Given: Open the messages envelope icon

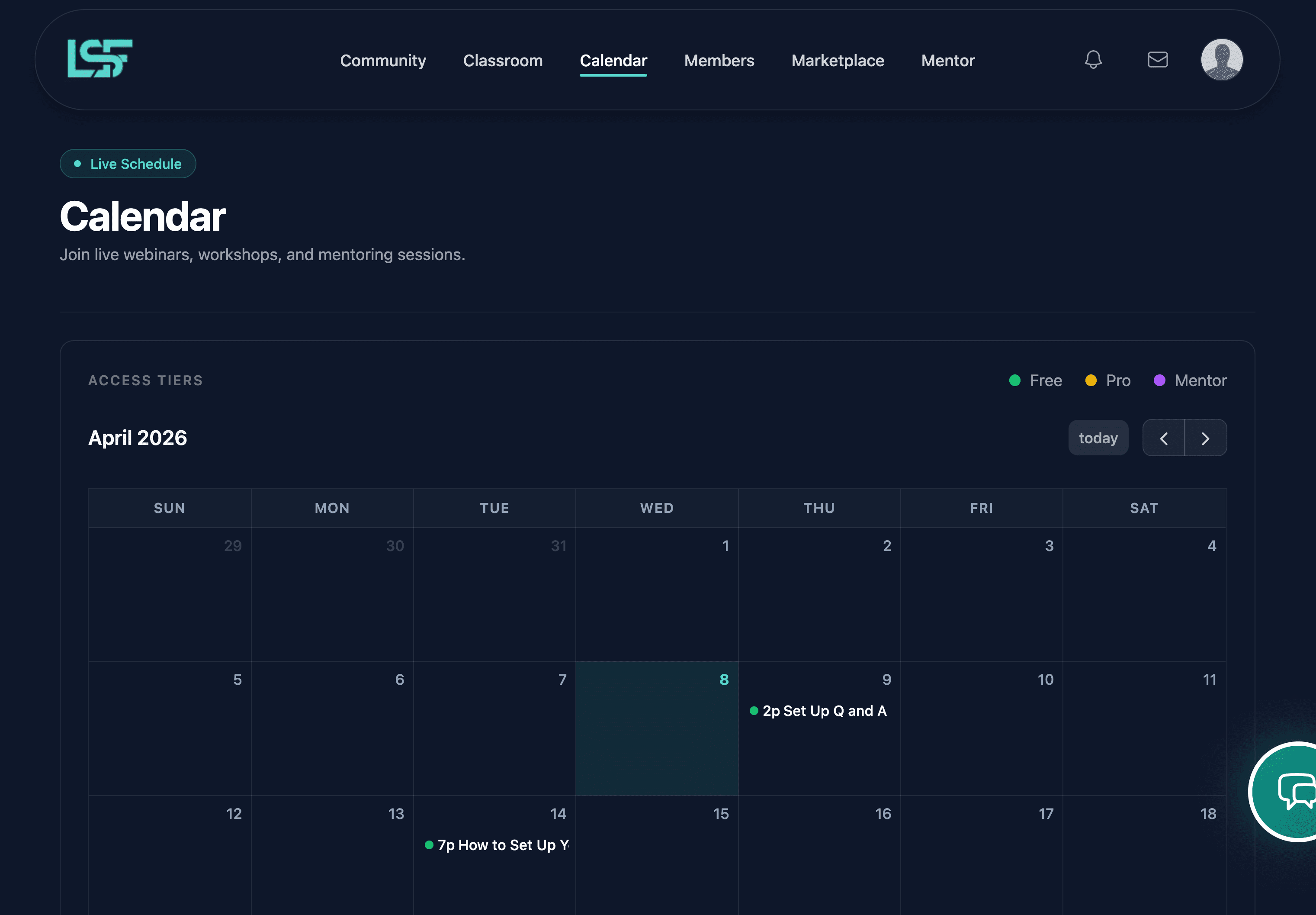Looking at the screenshot, I should tap(1157, 60).
